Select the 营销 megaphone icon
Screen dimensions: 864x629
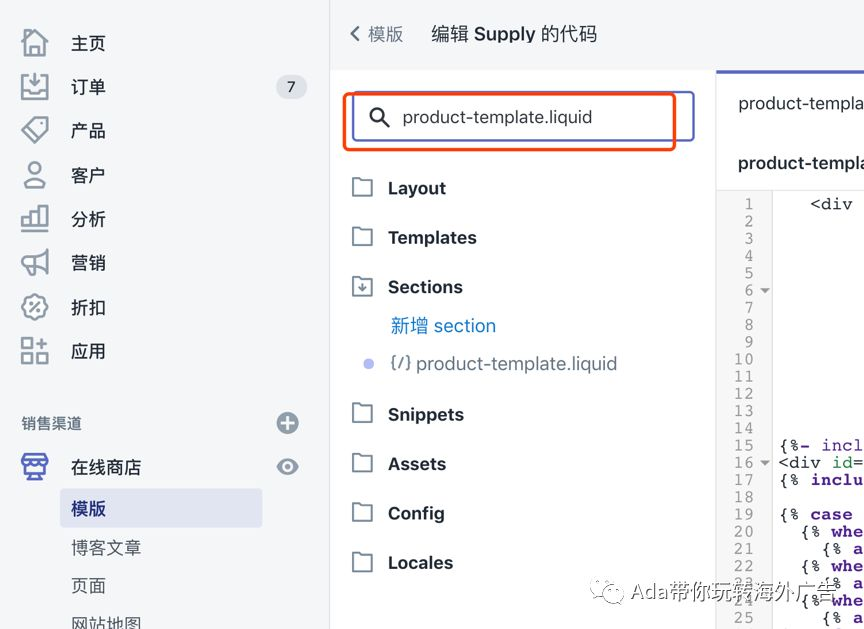pyautogui.click(x=35, y=263)
